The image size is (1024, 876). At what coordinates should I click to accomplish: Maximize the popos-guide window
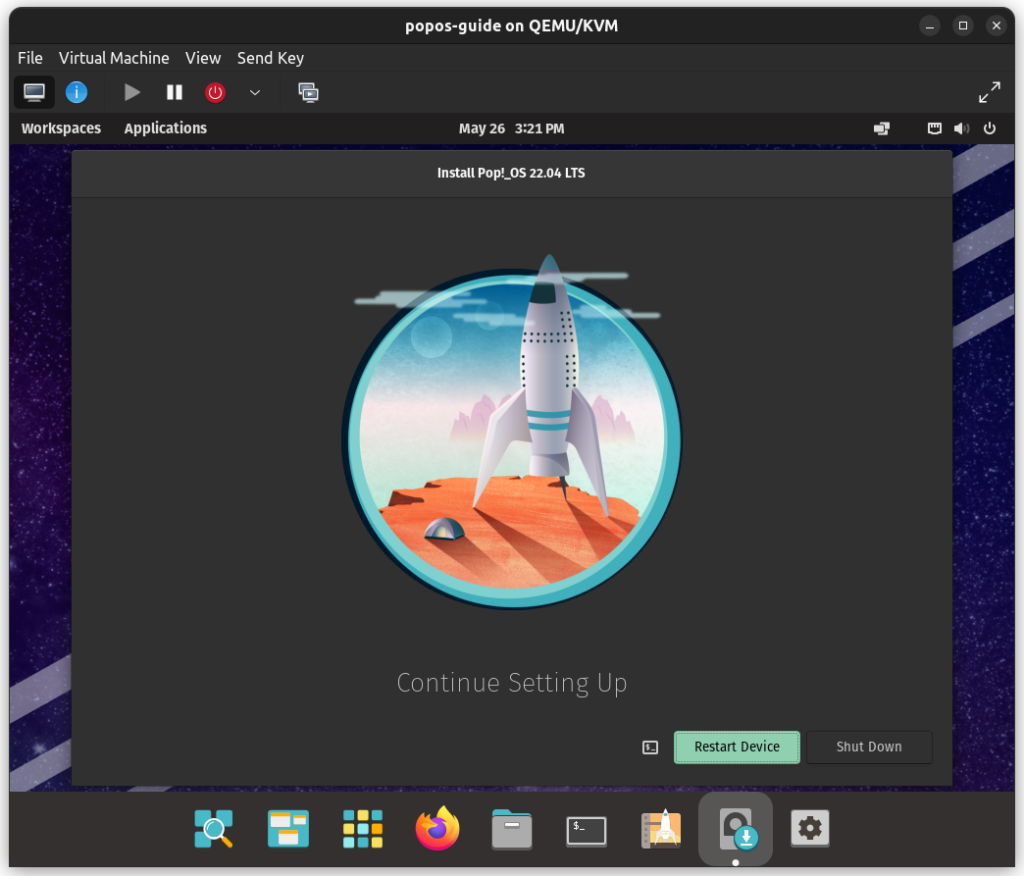pos(963,26)
